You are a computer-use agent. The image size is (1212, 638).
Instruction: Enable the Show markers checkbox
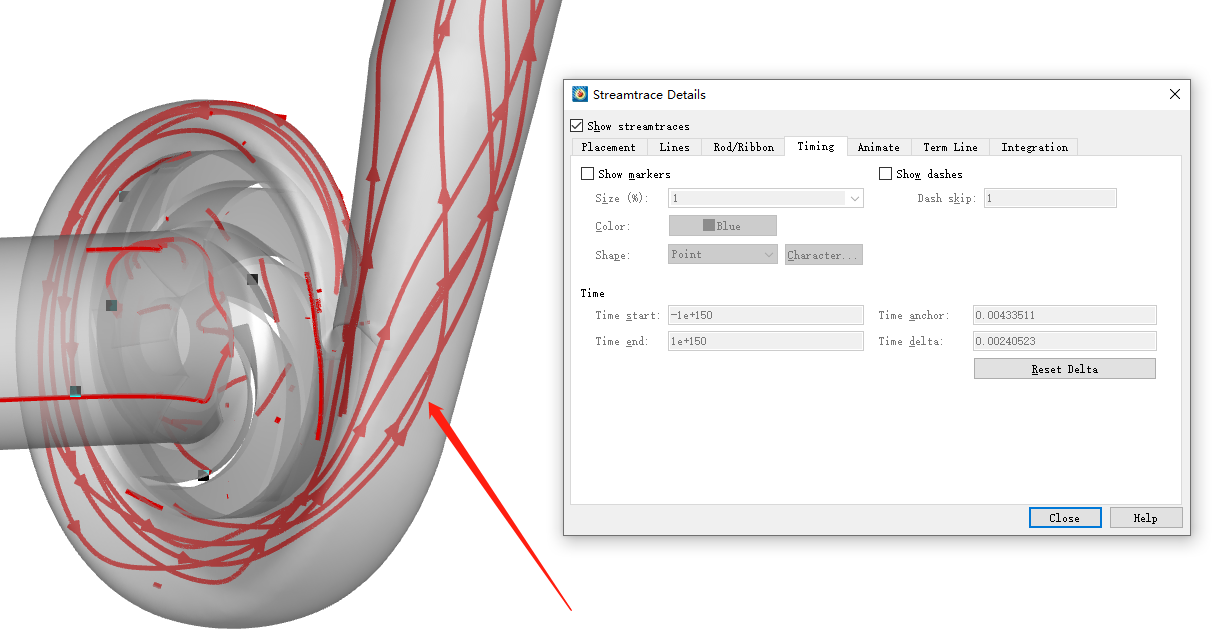click(588, 174)
